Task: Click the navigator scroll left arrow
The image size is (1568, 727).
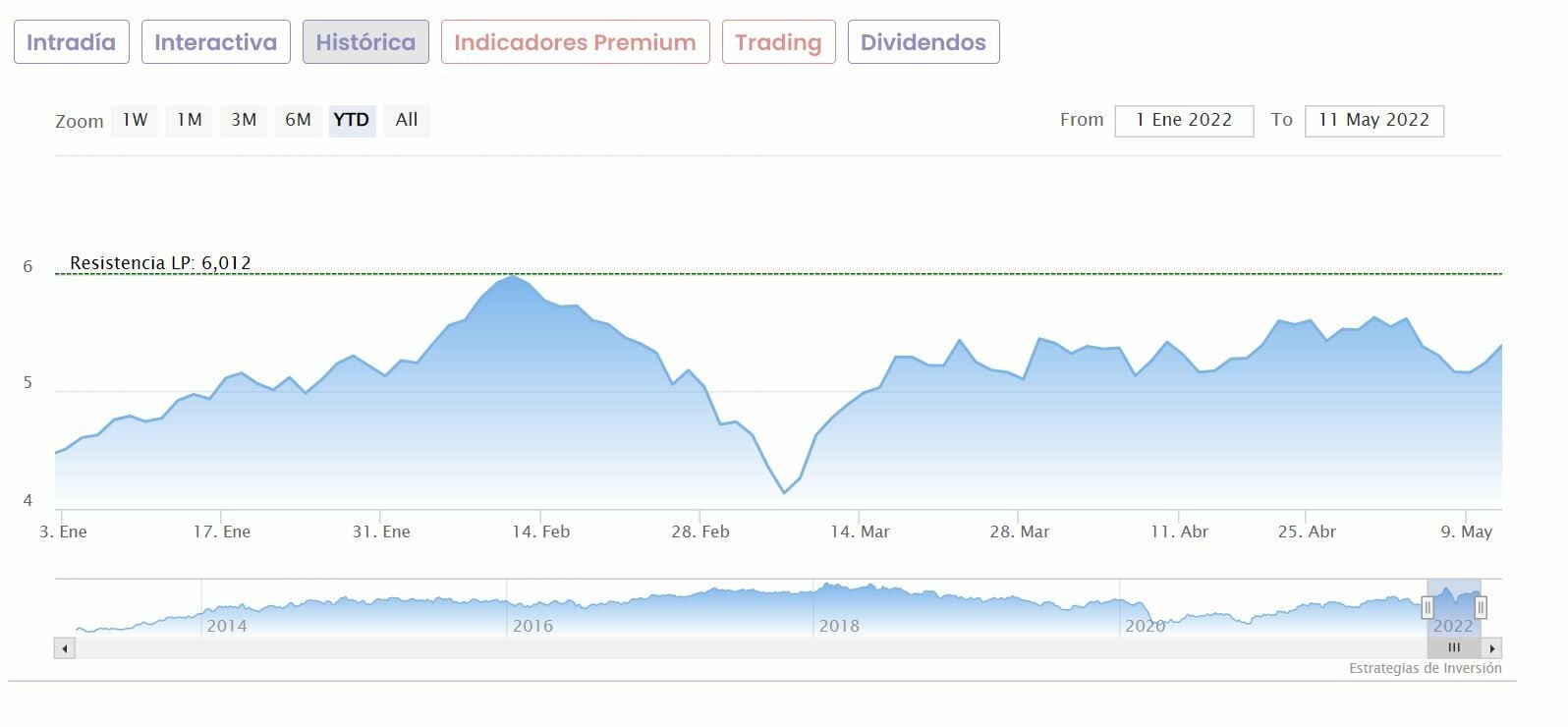Action: (x=65, y=648)
